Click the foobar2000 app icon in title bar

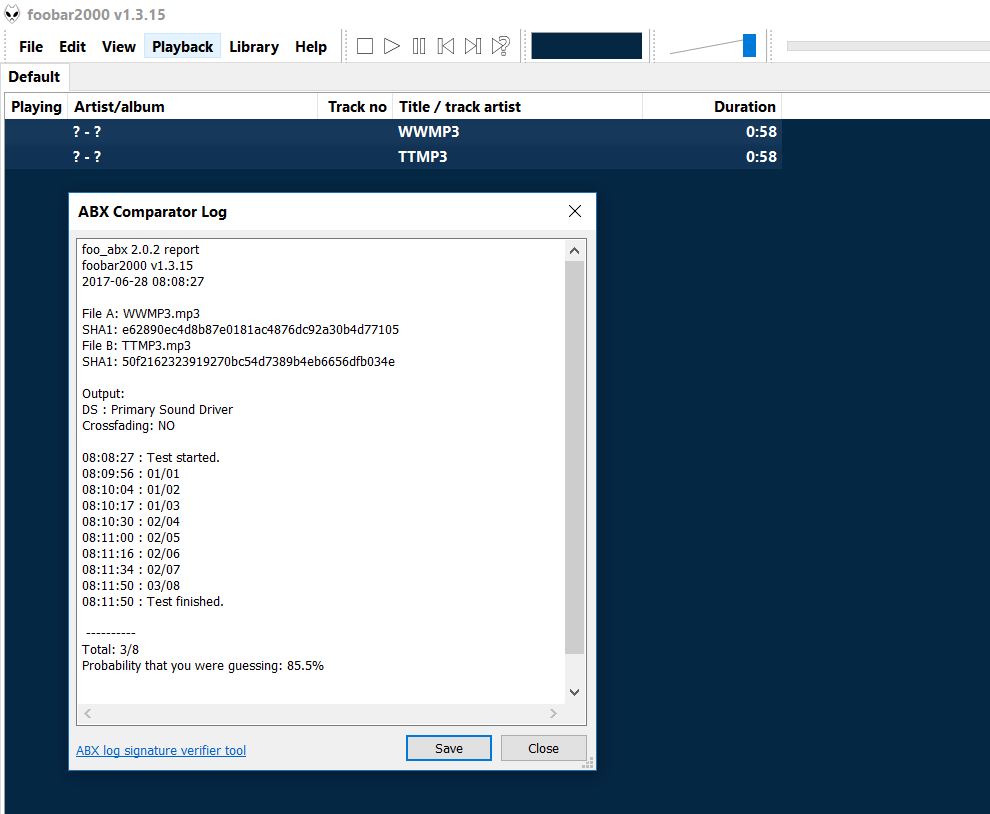tap(12, 14)
